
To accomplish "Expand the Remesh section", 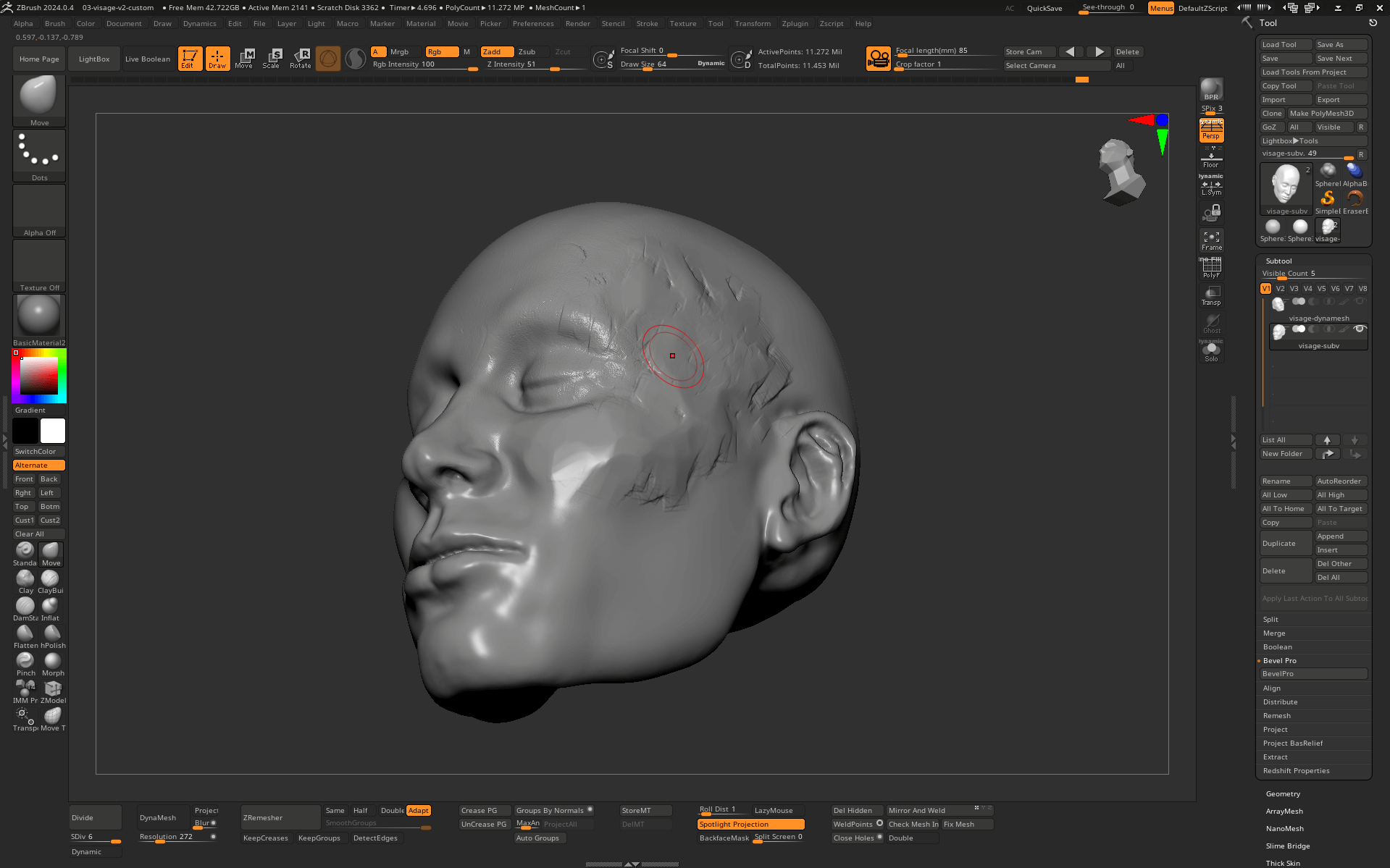I will [x=1276, y=716].
